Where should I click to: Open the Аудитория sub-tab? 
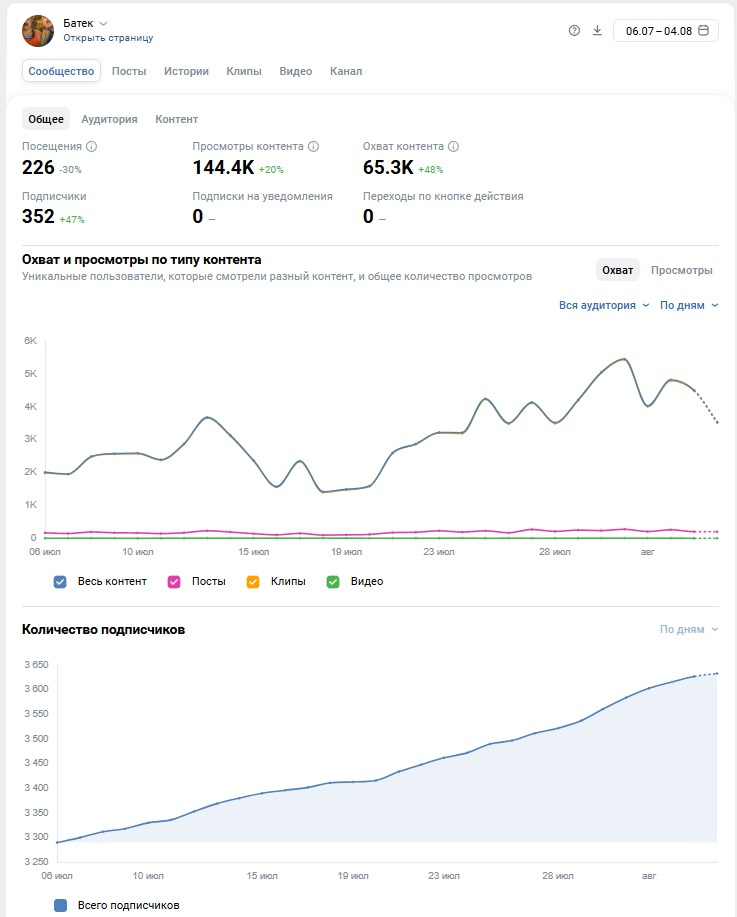tap(109, 119)
